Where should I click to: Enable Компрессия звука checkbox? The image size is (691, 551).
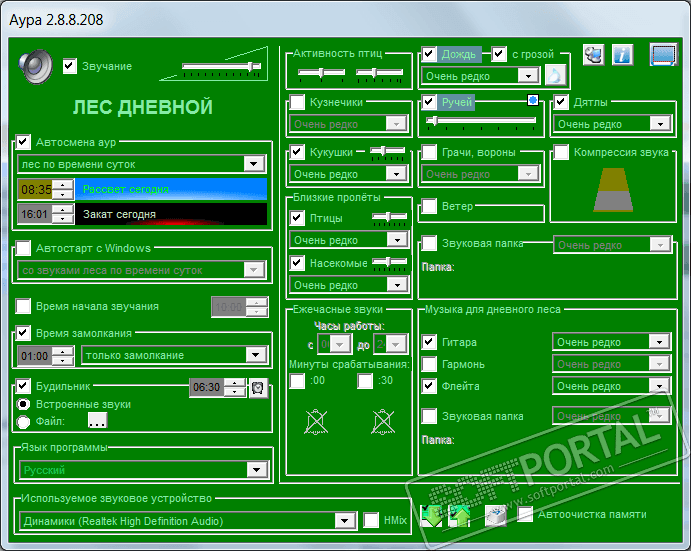click(x=561, y=152)
